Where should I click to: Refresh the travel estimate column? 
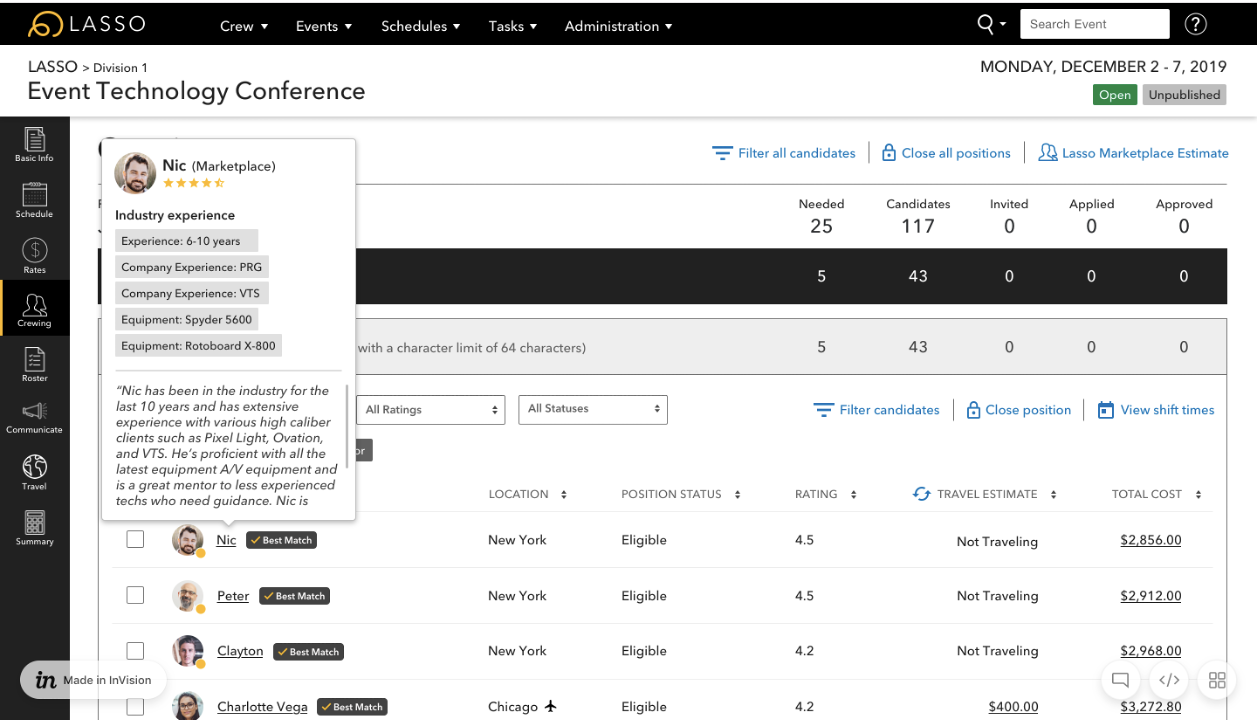[922, 494]
